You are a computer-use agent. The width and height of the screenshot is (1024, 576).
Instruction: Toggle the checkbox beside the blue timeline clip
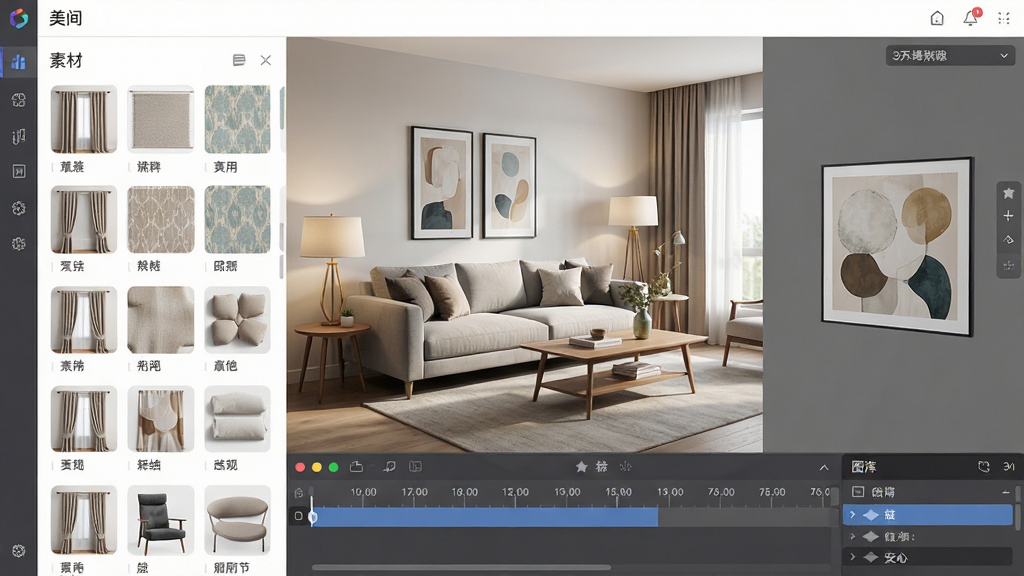298,516
